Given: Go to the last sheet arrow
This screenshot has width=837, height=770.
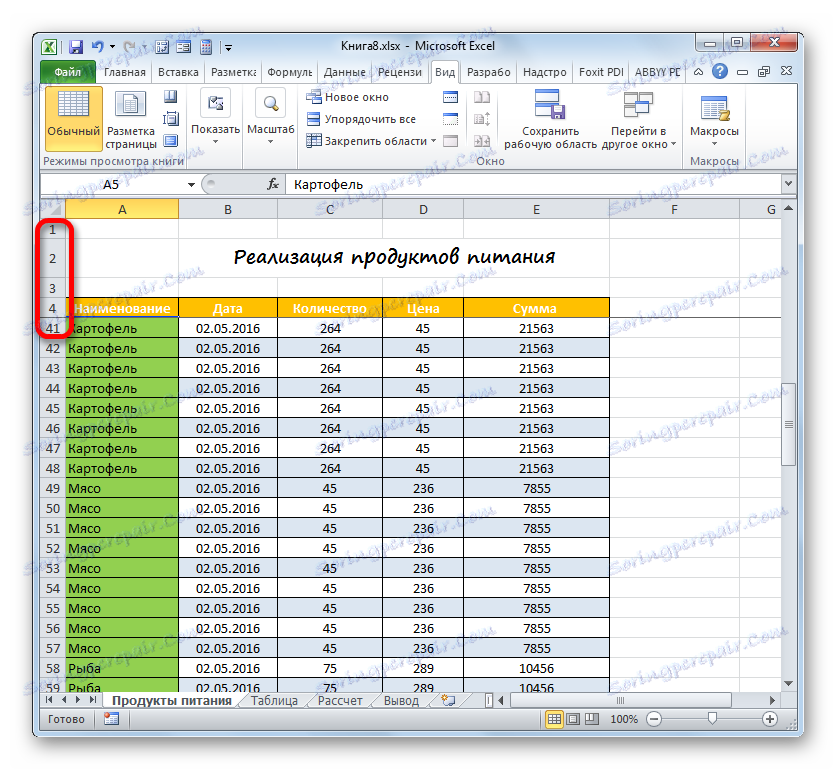Looking at the screenshot, I should tap(93, 700).
